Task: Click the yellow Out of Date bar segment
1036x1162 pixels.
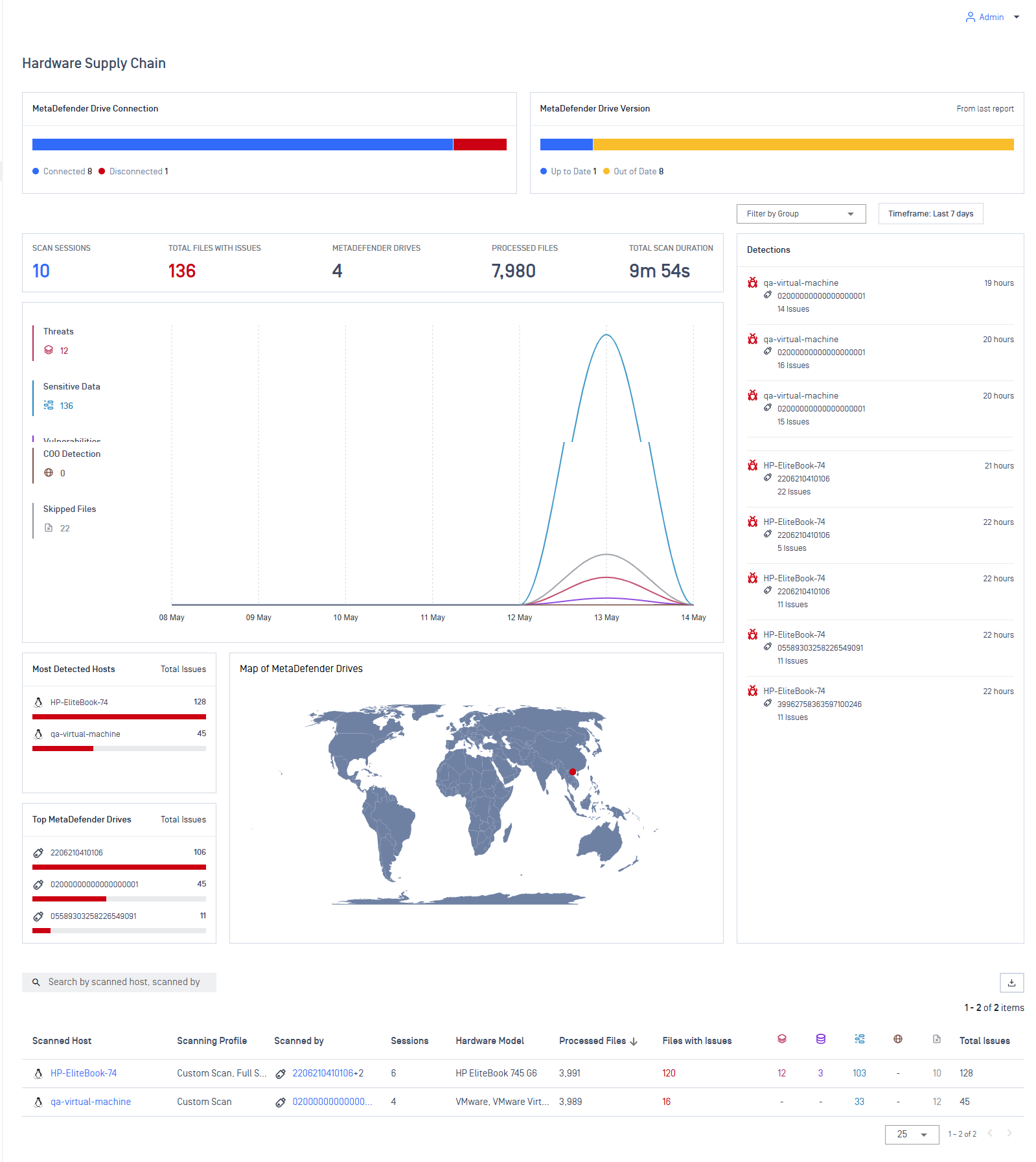Action: pyautogui.click(x=803, y=145)
